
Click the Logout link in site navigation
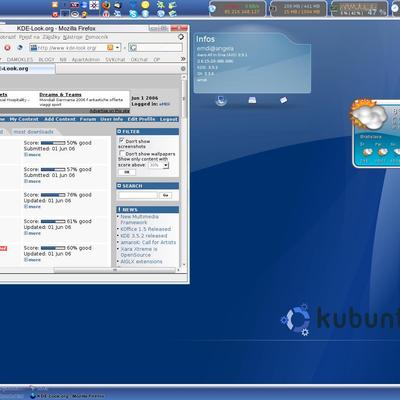pyautogui.click(x=168, y=119)
